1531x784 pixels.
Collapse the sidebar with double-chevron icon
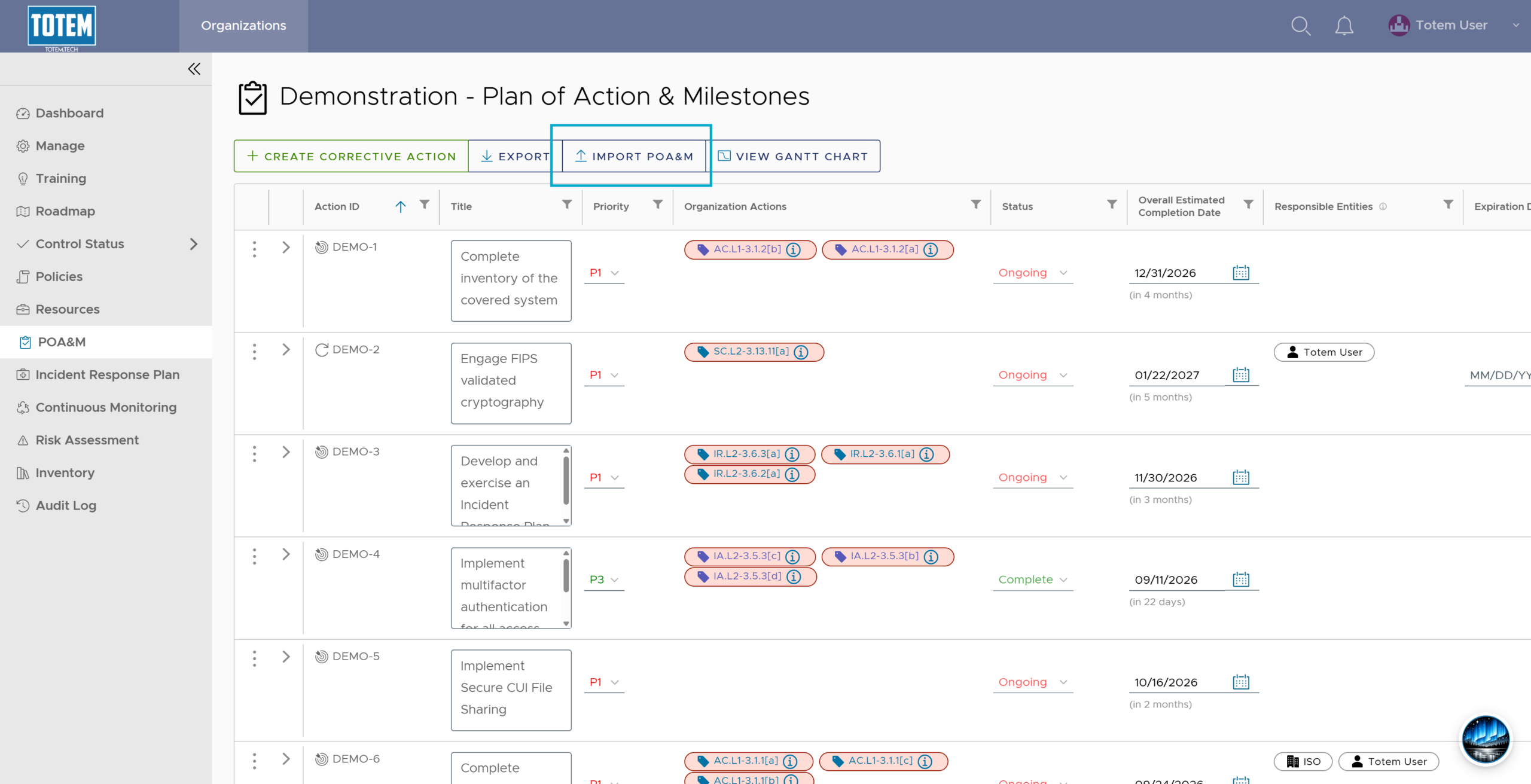[194, 69]
